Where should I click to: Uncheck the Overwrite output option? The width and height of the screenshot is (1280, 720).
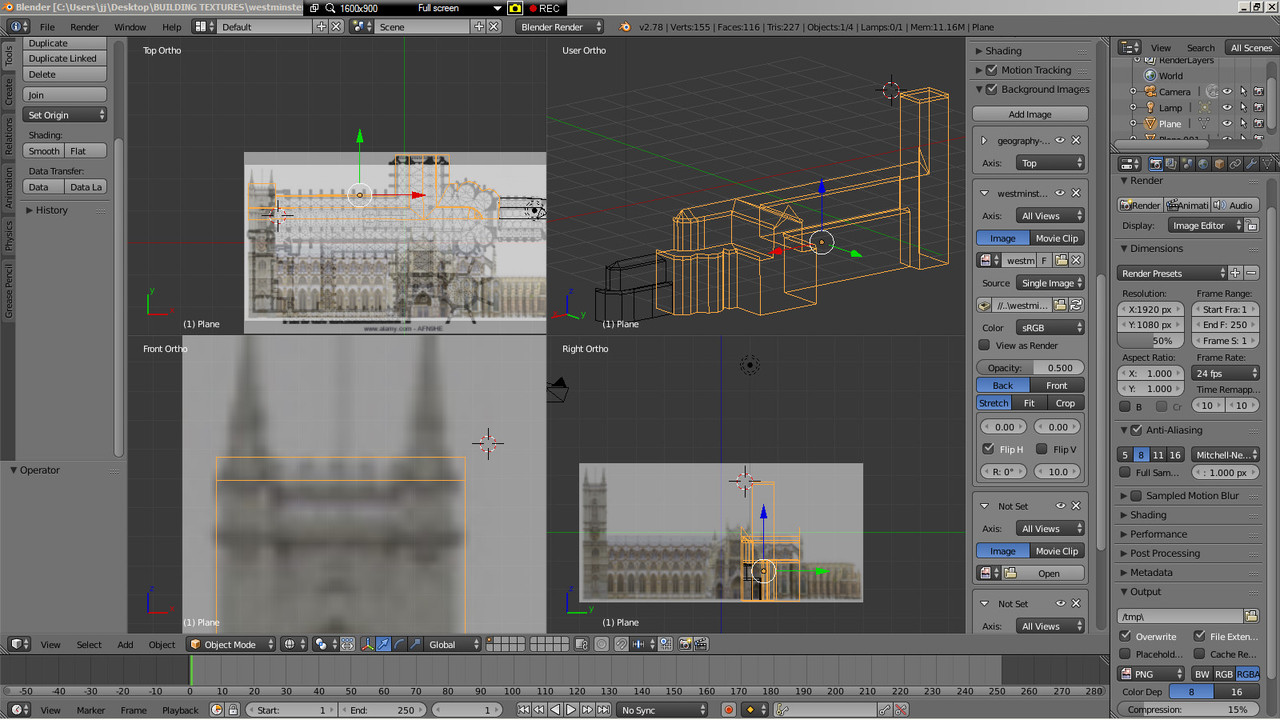point(1126,636)
